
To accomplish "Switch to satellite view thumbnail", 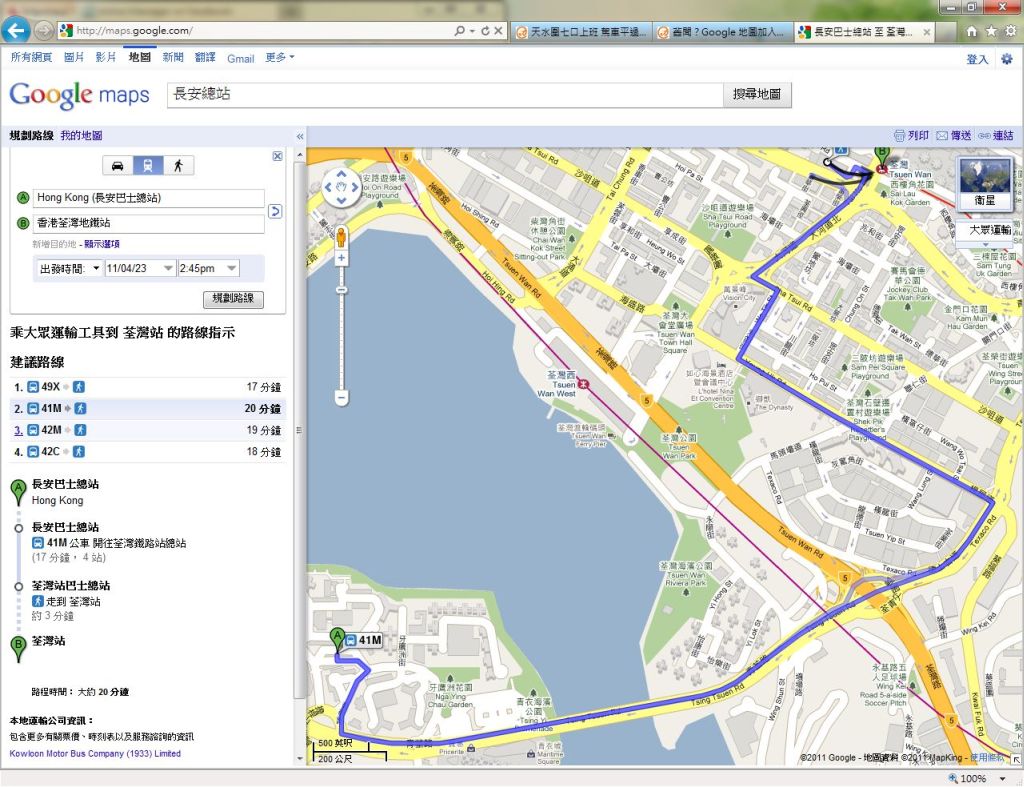I will 985,184.
